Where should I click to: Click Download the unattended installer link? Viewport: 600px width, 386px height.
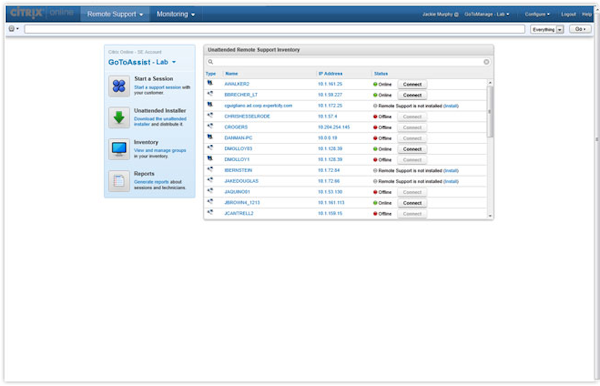(x=160, y=121)
